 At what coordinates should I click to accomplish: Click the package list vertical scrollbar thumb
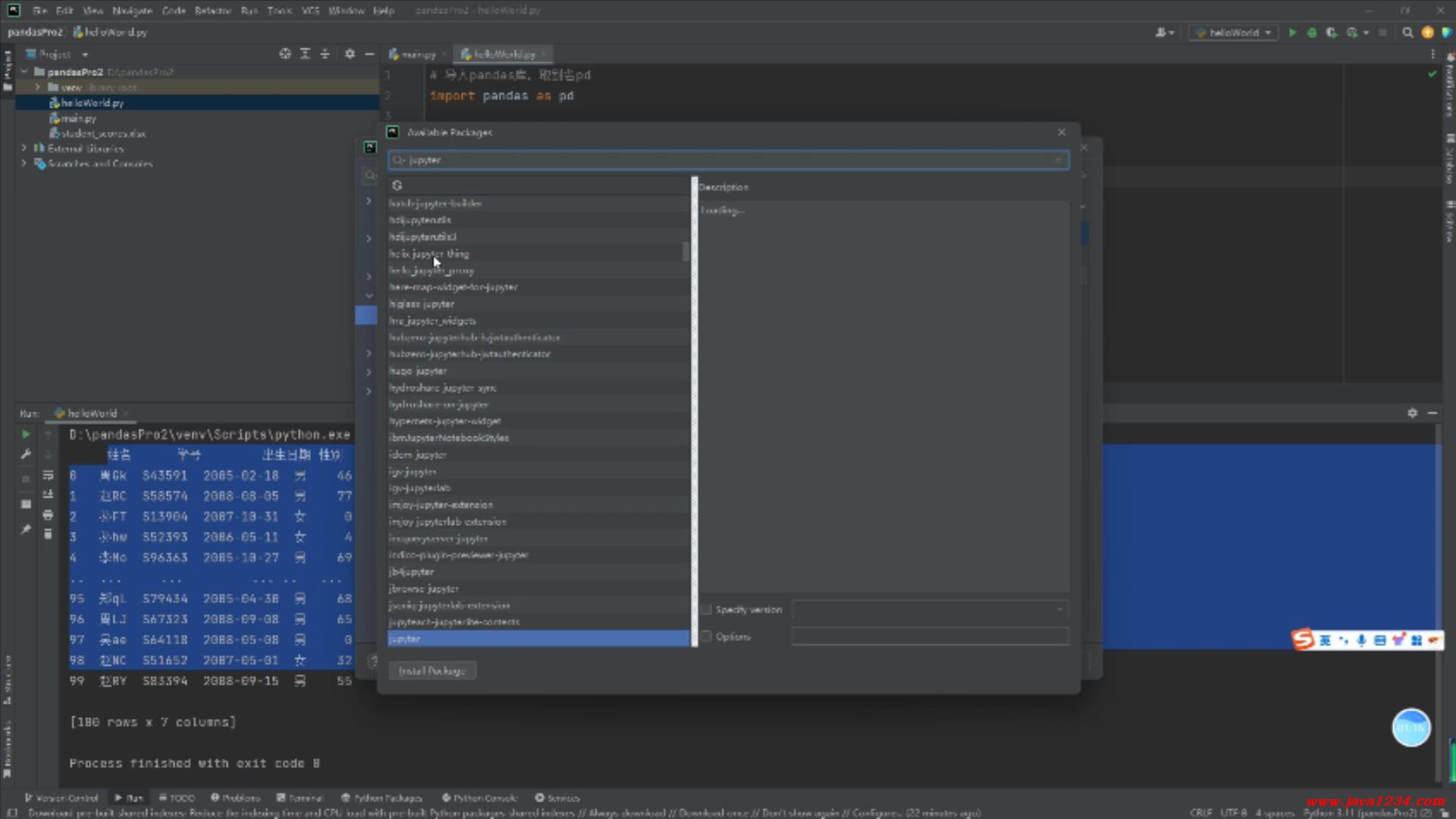(686, 252)
